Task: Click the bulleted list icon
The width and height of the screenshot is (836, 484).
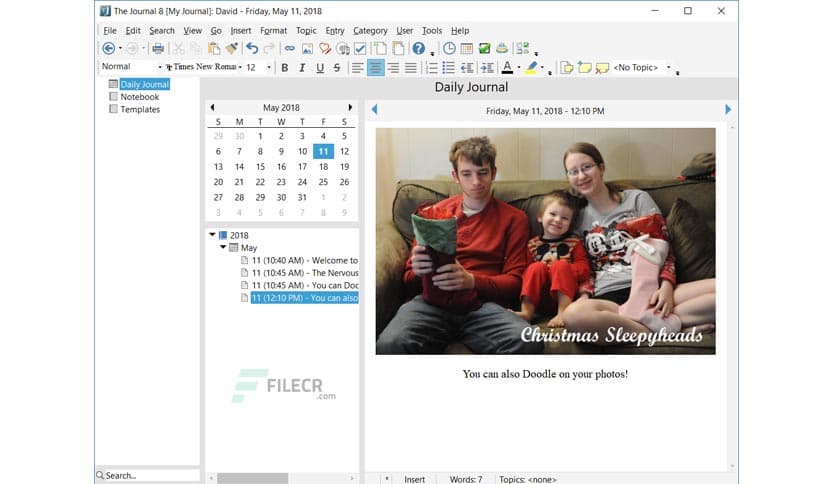Action: tap(448, 68)
